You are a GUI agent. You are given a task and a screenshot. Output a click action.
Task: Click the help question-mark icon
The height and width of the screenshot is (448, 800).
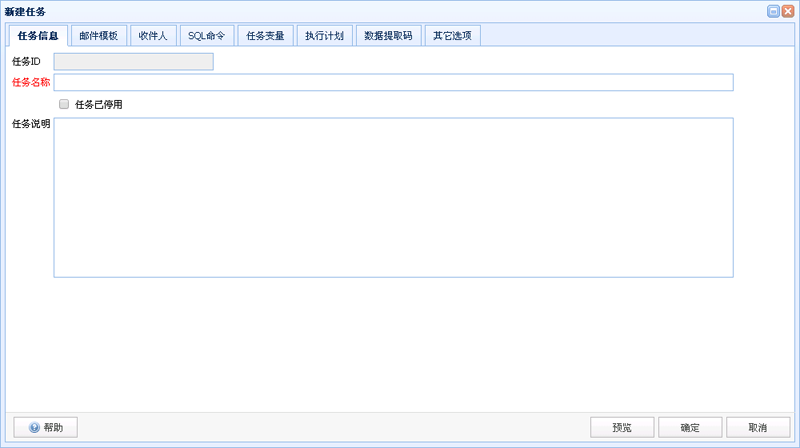pyautogui.click(x=34, y=428)
